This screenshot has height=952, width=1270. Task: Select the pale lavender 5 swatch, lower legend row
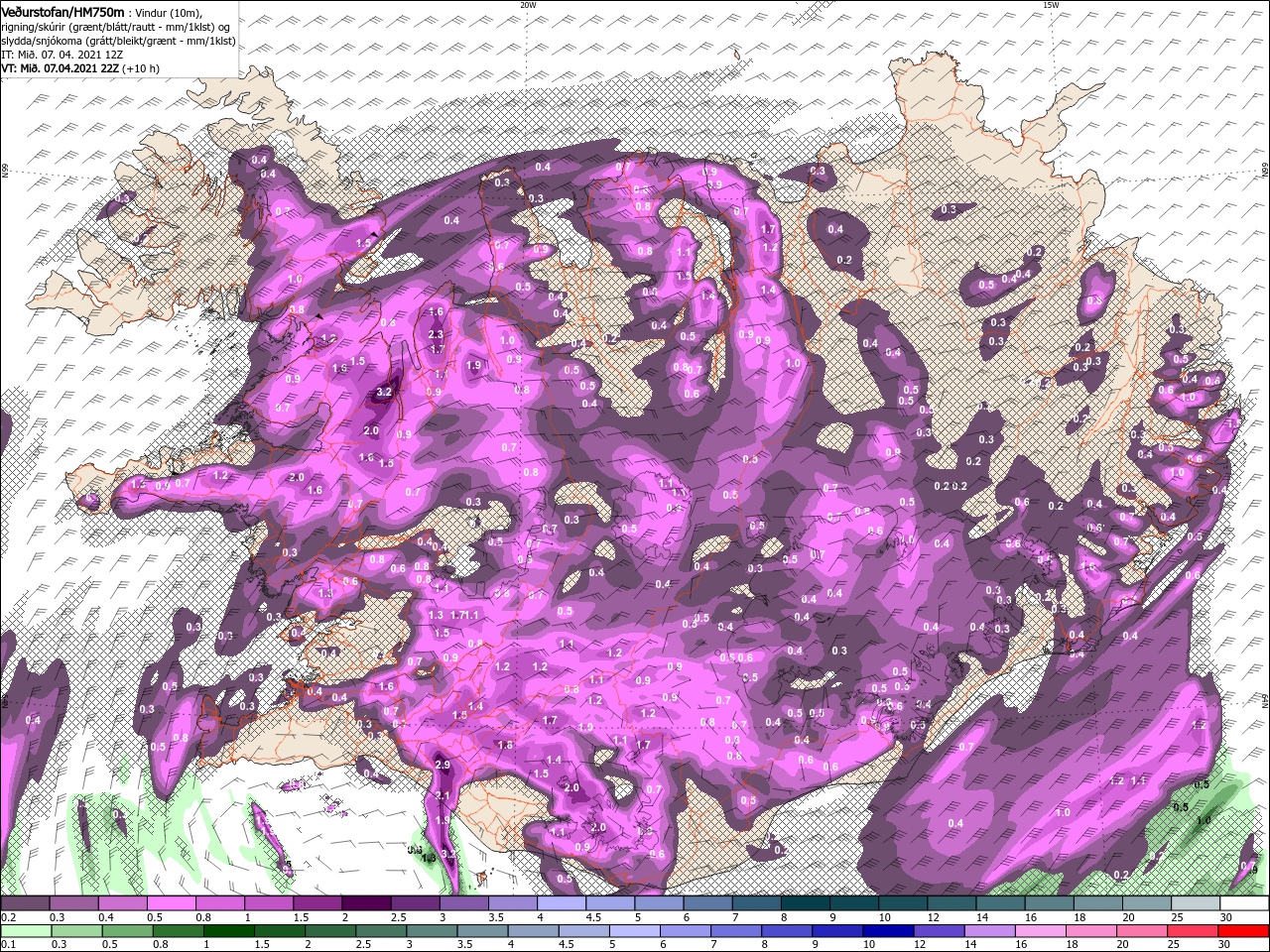635,931
